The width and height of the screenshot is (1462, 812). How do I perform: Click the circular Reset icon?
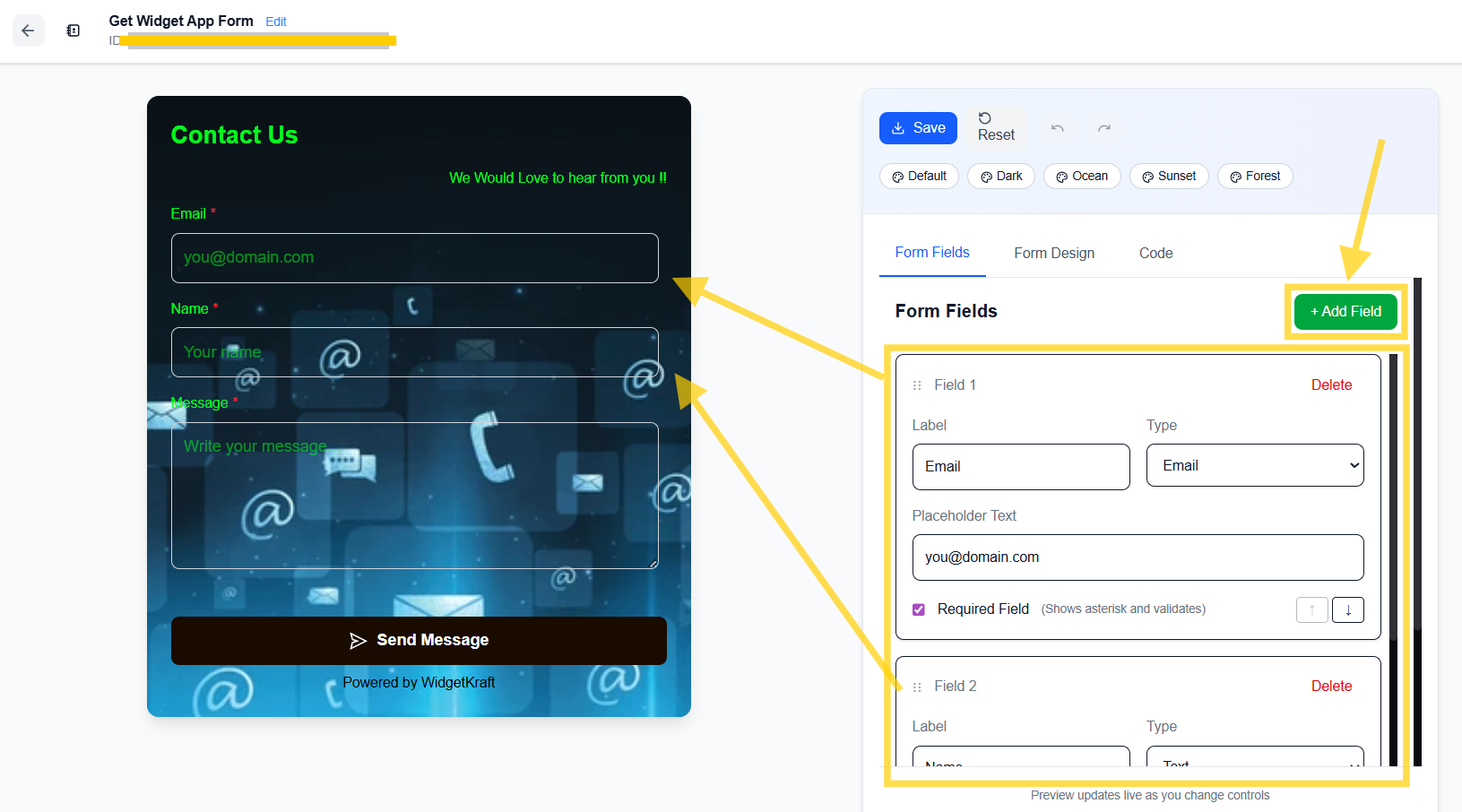(985, 118)
